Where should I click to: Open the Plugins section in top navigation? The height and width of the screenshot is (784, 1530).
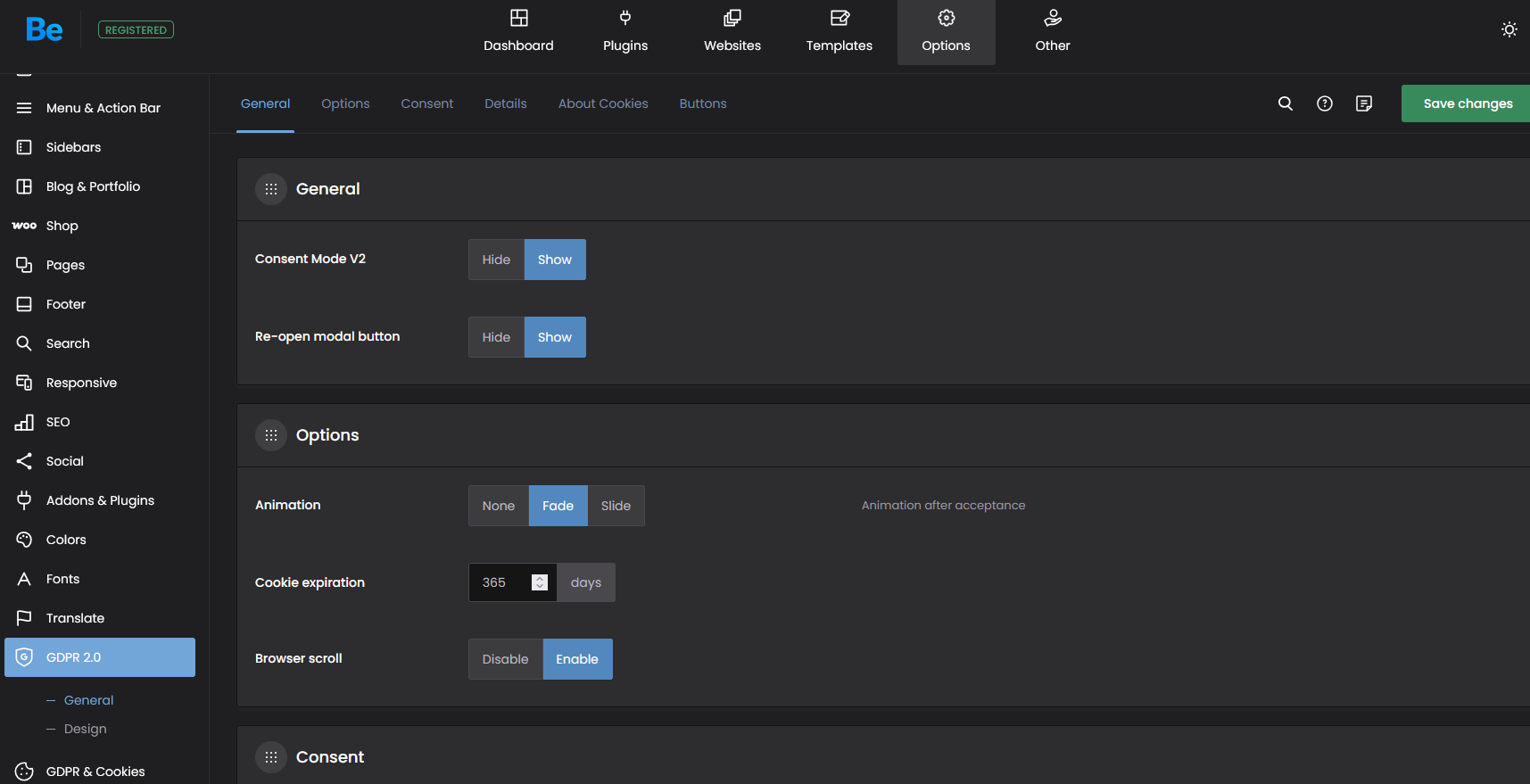tap(624, 32)
